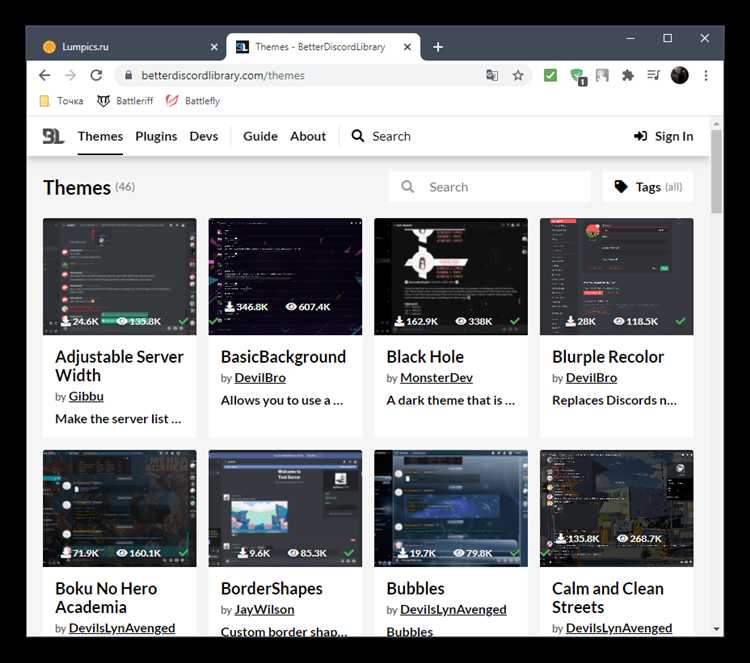Click the browser back arrow
Screen dimensions: 750x663
tap(44, 75)
